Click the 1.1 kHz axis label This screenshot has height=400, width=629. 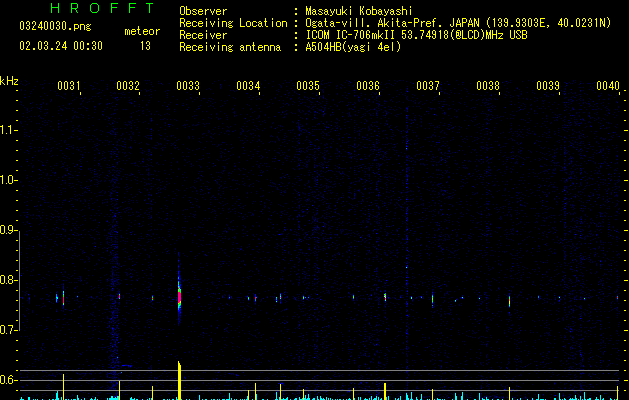8,130
